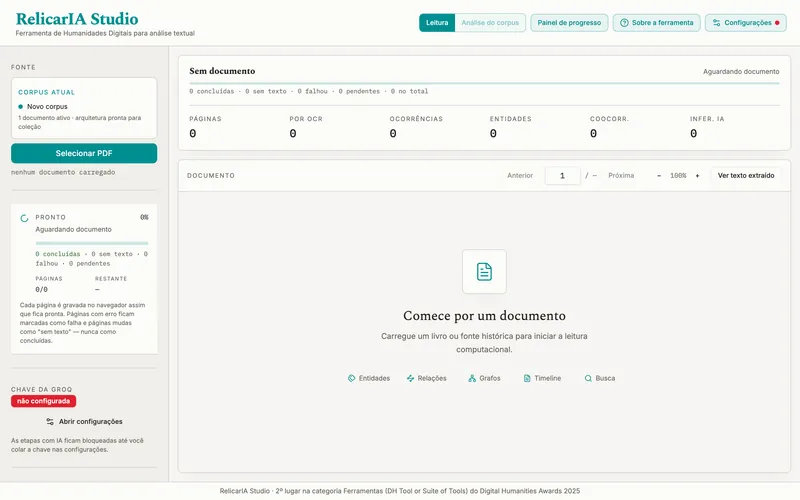The width and height of the screenshot is (800, 500).
Task: Open Sobre a ferramenta page
Action: coord(656,23)
